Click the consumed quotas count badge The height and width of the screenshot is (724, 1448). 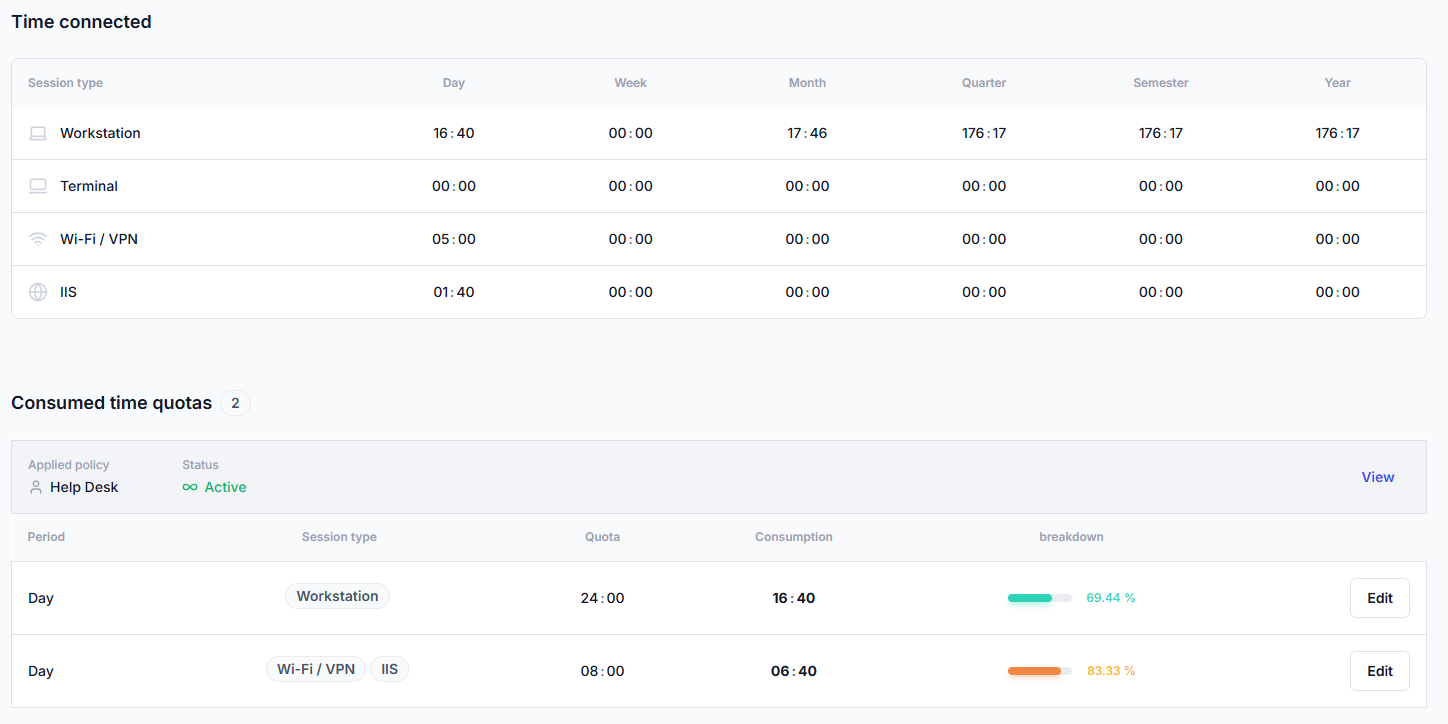(235, 403)
